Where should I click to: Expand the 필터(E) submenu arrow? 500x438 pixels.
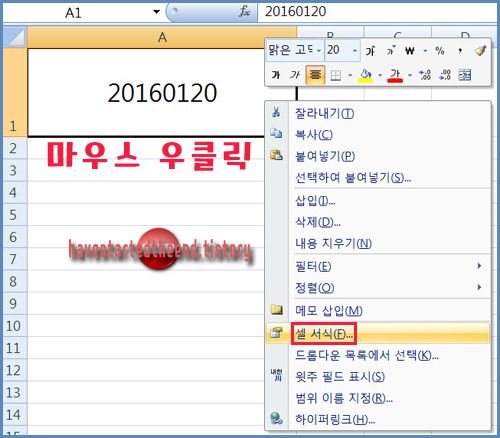pos(479,266)
